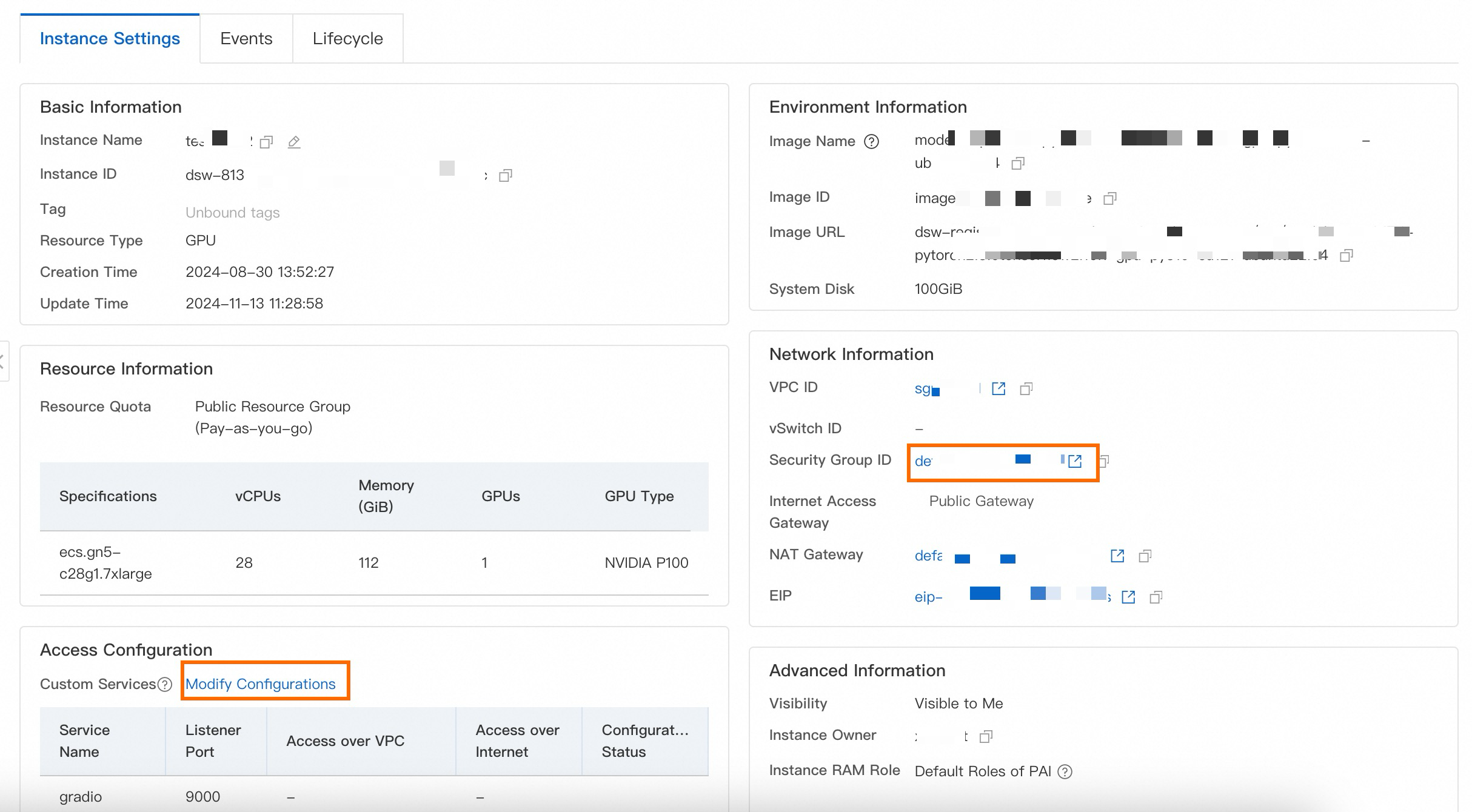Image resolution: width=1472 pixels, height=812 pixels.
Task: Click the Specifications column header
Action: (x=108, y=496)
